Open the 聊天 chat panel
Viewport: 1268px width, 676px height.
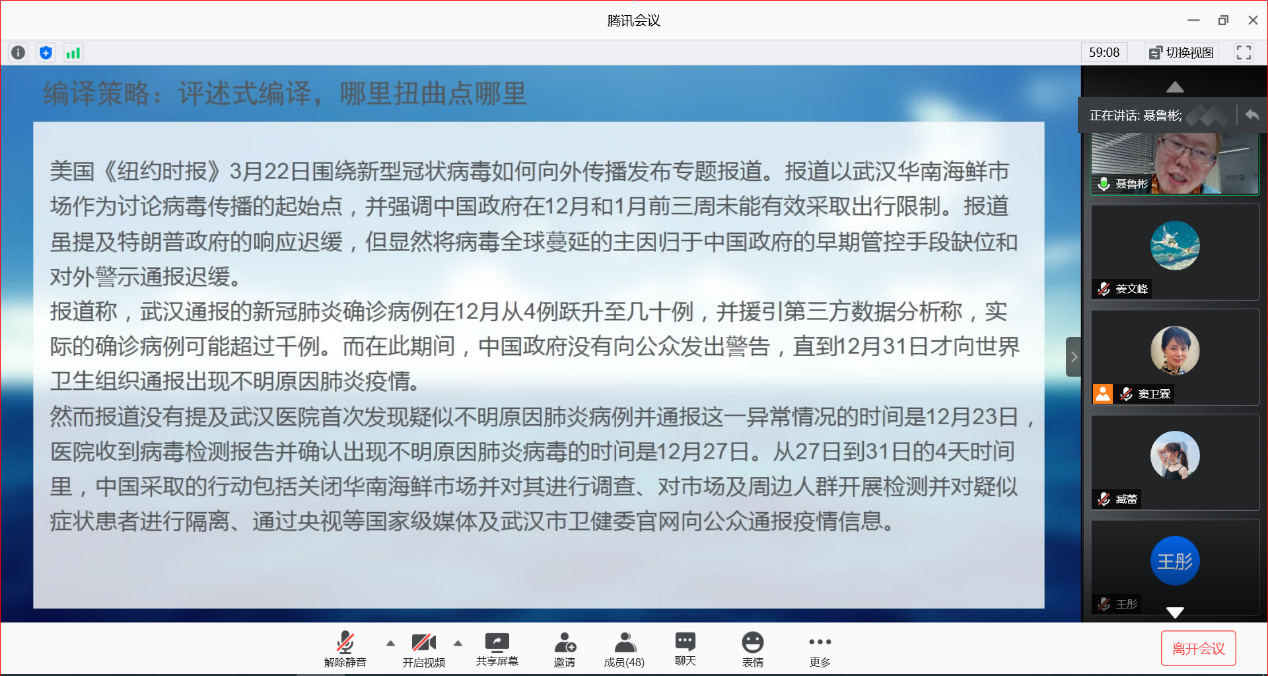(685, 648)
